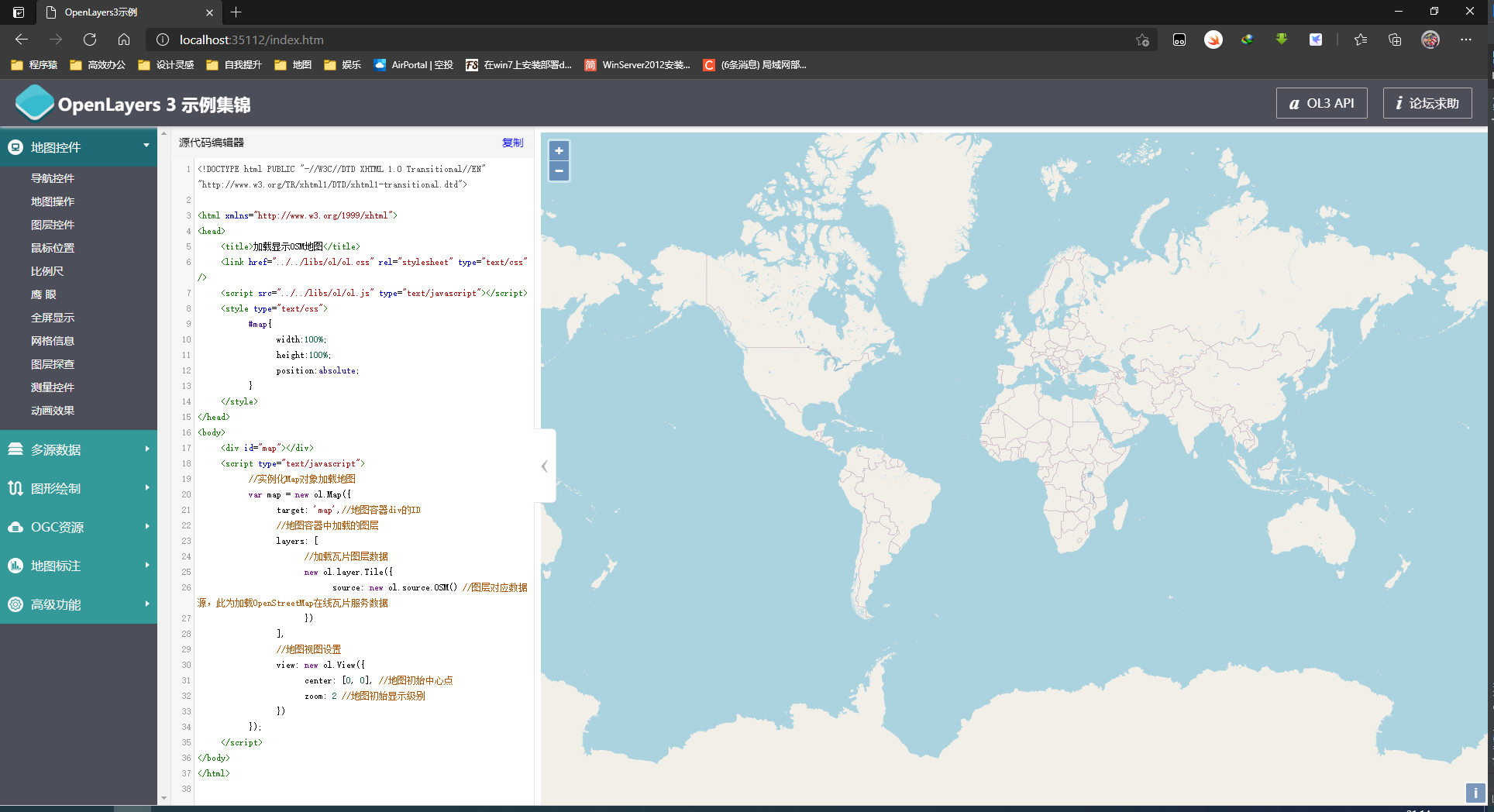
Task: Click the 地图标注 chart icon
Action: [15, 566]
